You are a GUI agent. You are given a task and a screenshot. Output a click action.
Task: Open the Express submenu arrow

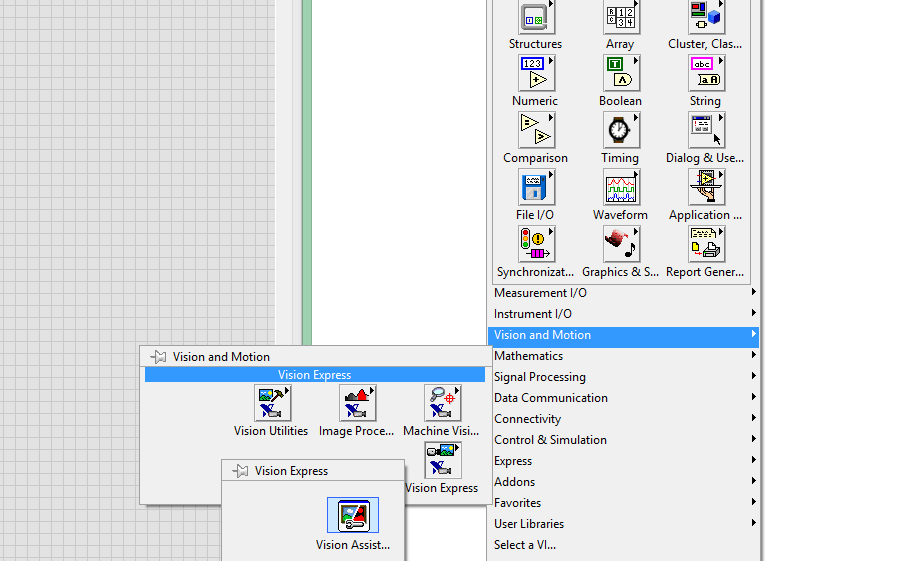pyautogui.click(x=753, y=460)
